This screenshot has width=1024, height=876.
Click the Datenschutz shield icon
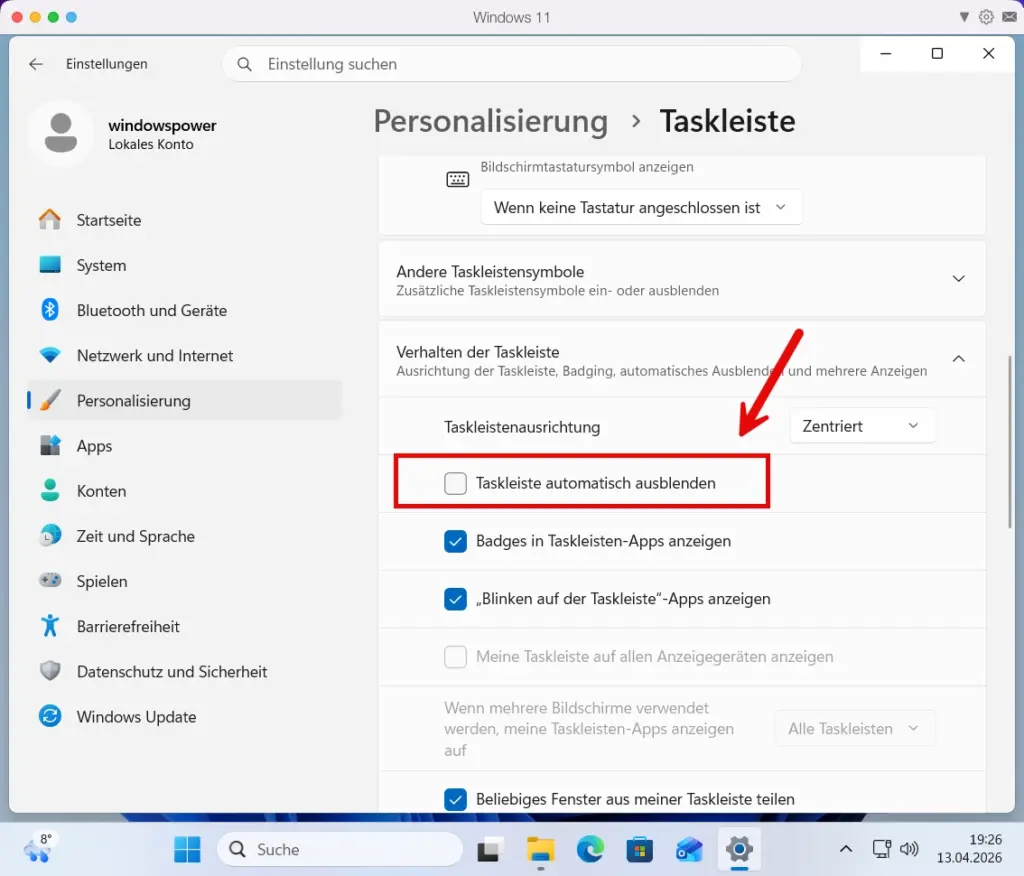point(50,671)
